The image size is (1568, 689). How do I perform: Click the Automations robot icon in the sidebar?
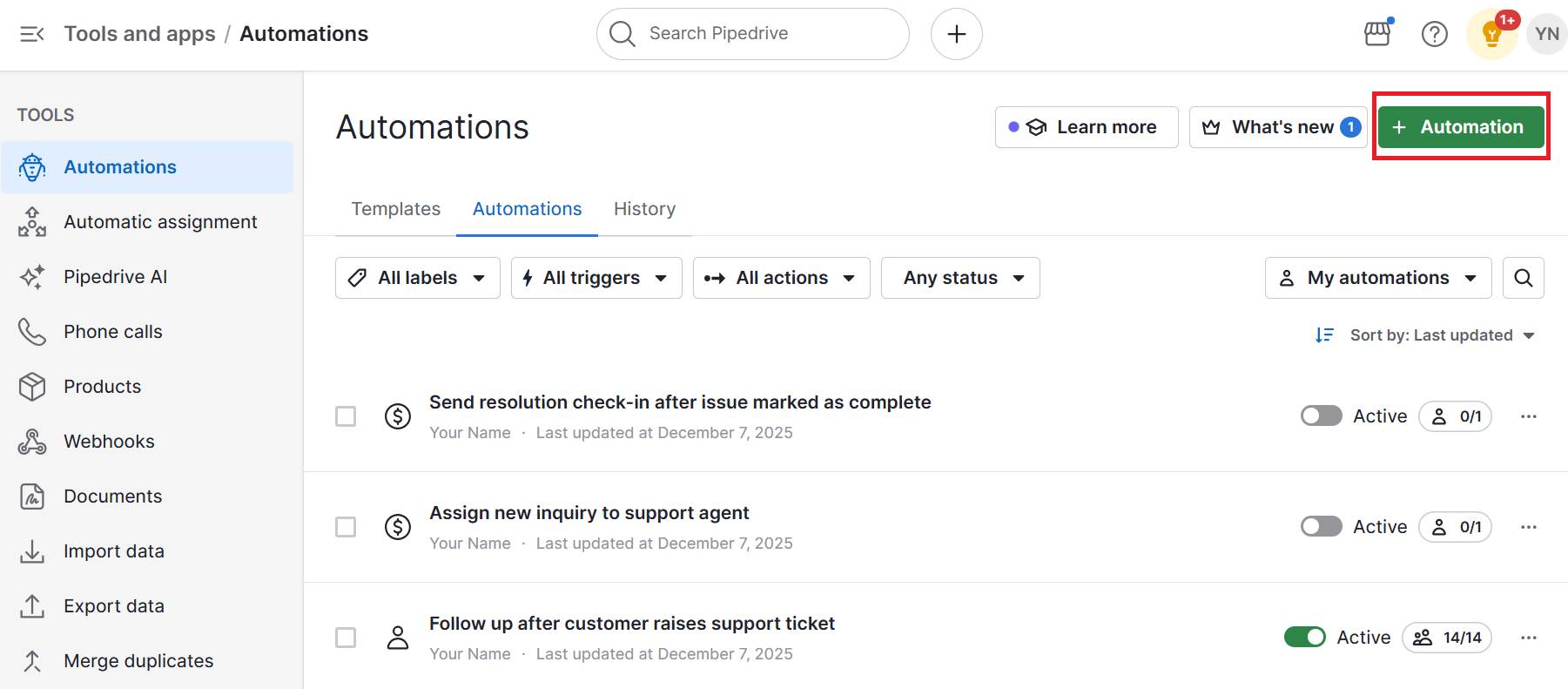(32, 167)
